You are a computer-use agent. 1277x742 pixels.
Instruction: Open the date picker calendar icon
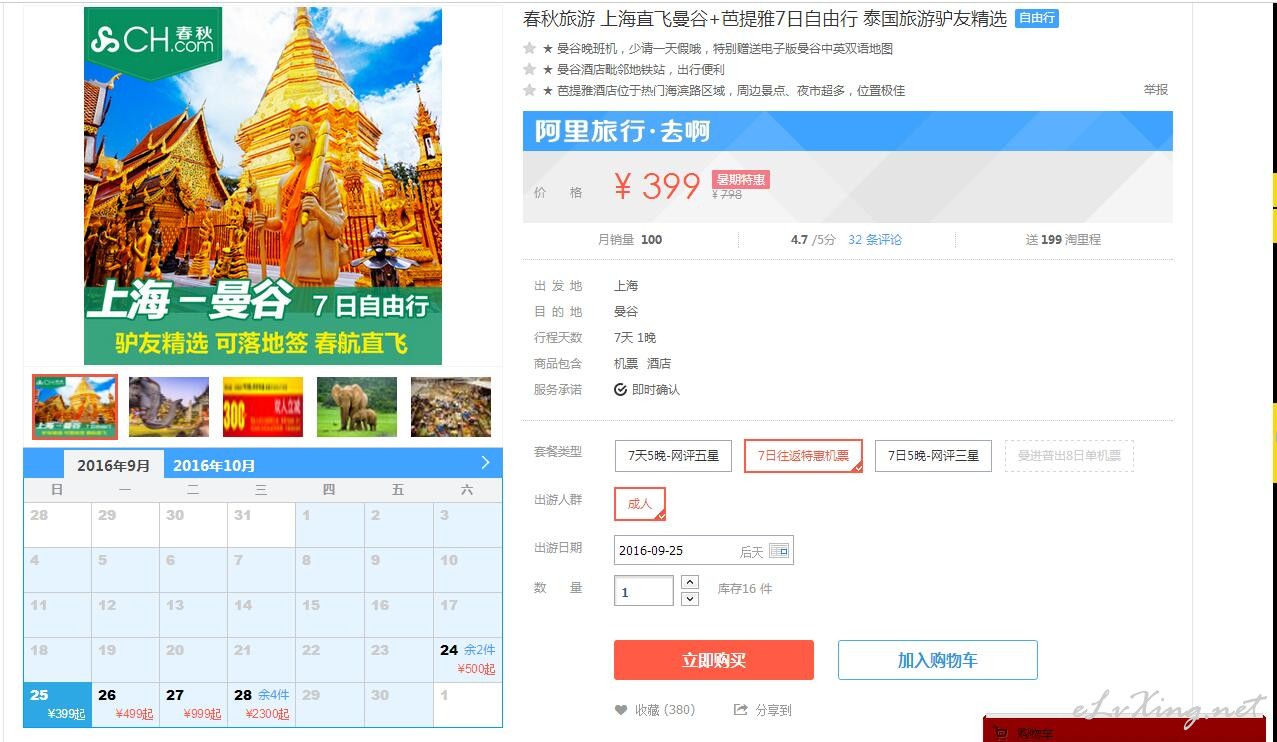[x=779, y=551]
